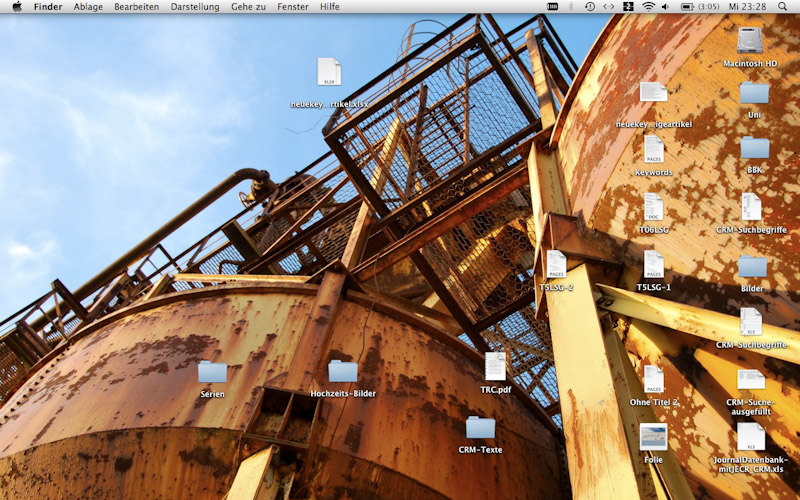Image resolution: width=800 pixels, height=500 pixels.
Task: Select the T5LSG-1 Pages document
Action: 654,264
